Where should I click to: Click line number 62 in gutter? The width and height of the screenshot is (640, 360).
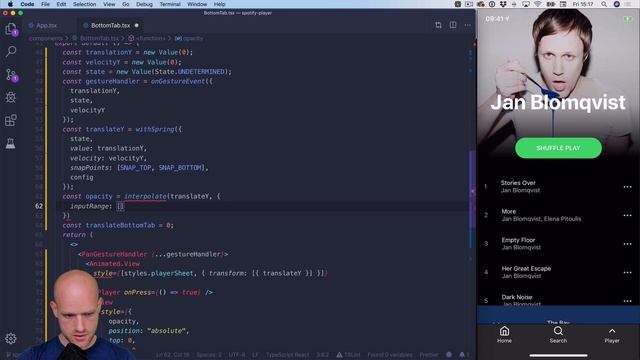click(39, 206)
